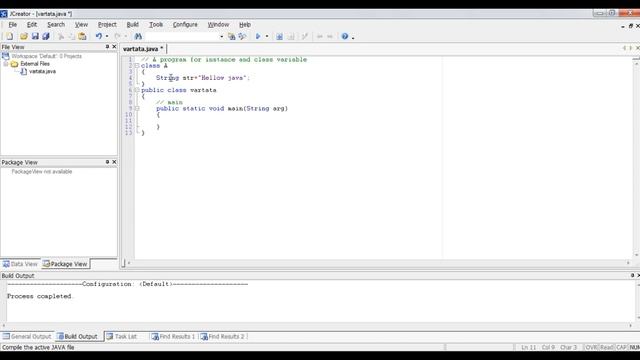
Task: Open the Configure menu
Action: 185,24
